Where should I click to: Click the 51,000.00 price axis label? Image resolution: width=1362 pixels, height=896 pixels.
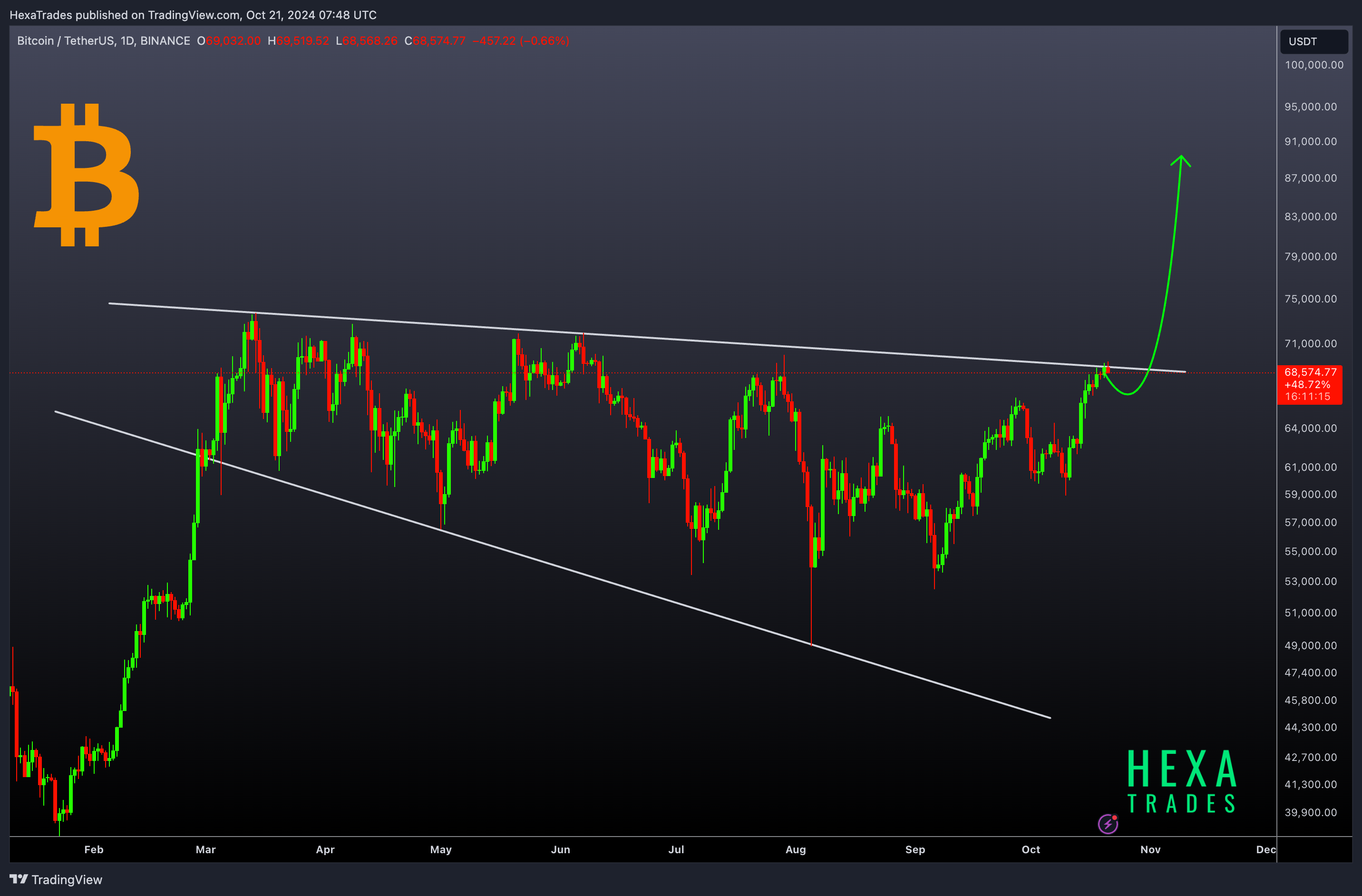click(x=1311, y=612)
